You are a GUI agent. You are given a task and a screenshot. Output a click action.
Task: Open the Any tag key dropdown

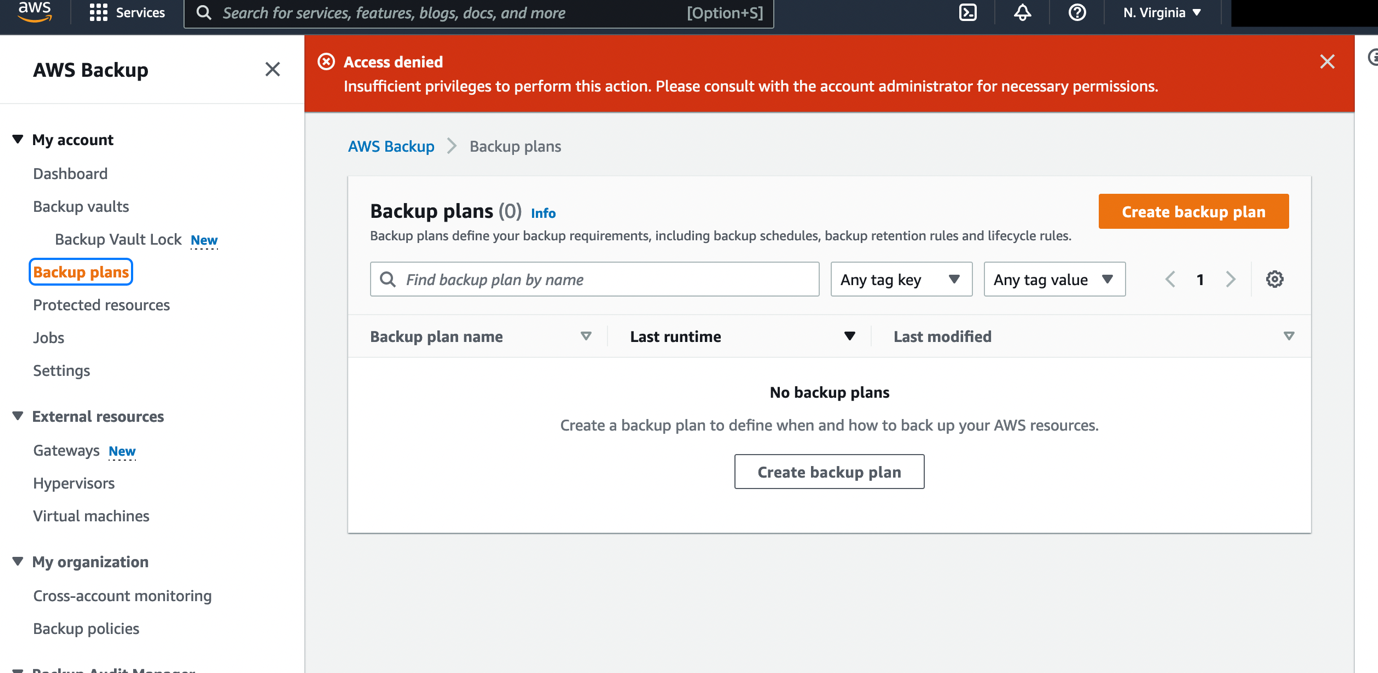pyautogui.click(x=900, y=279)
